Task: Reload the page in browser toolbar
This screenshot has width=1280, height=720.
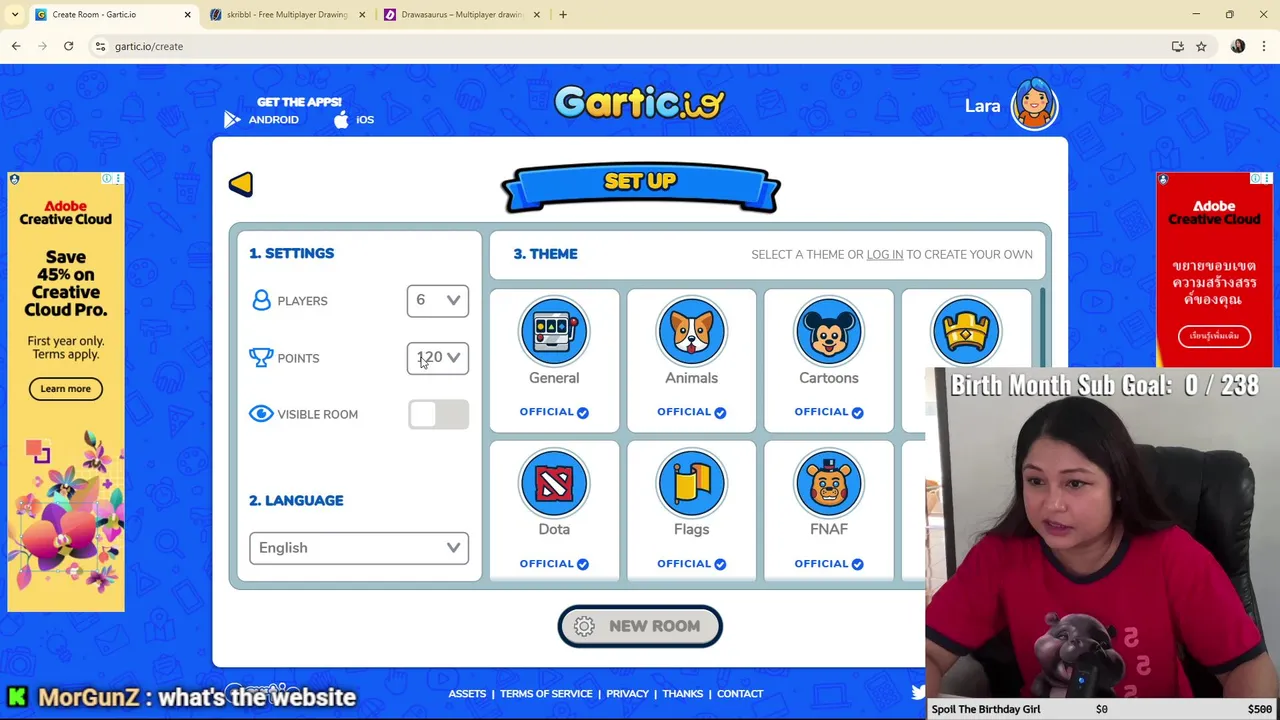Action: (x=68, y=46)
